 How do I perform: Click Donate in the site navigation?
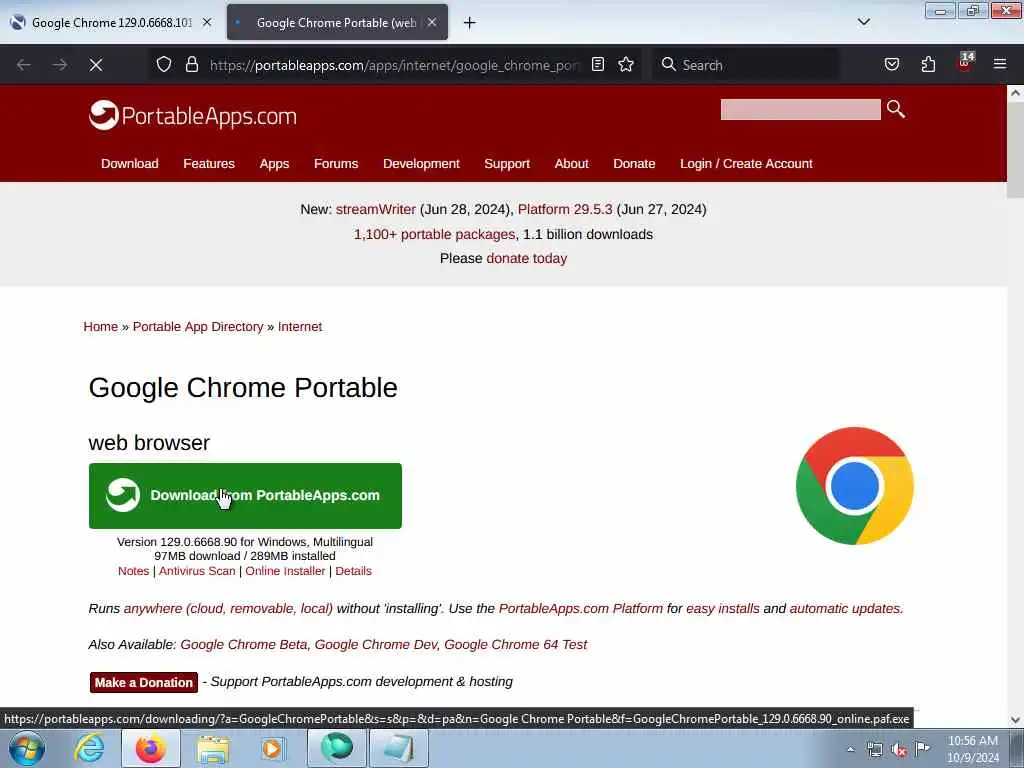634,164
